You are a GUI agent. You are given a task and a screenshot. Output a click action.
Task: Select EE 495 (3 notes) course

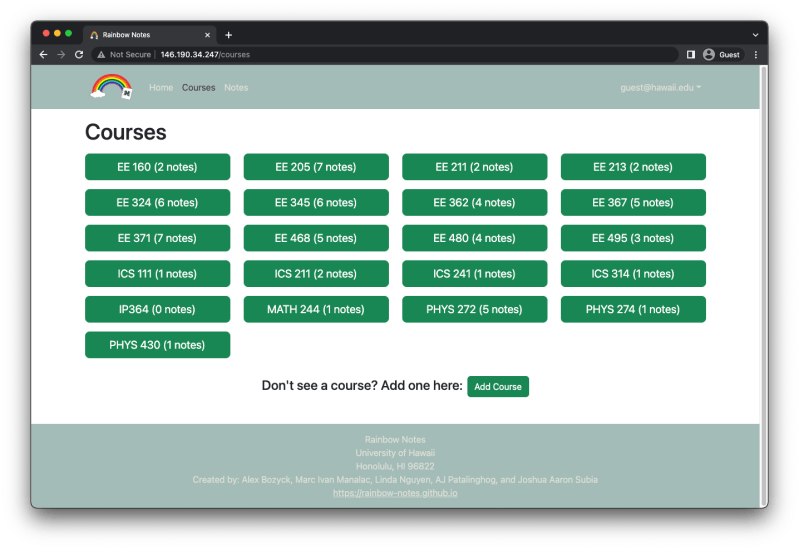pyautogui.click(x=633, y=238)
